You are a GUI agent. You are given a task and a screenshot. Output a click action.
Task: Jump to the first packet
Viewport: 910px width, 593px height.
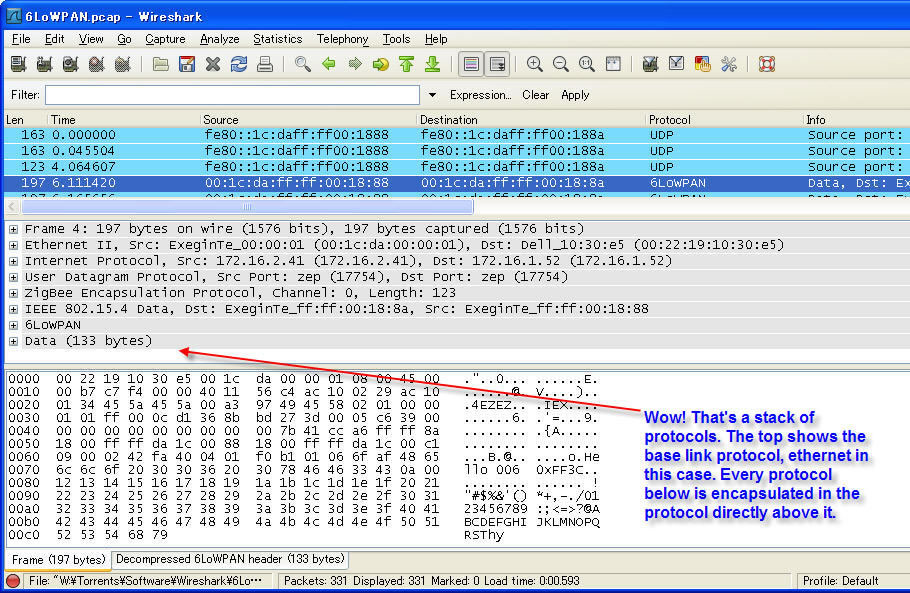[407, 64]
